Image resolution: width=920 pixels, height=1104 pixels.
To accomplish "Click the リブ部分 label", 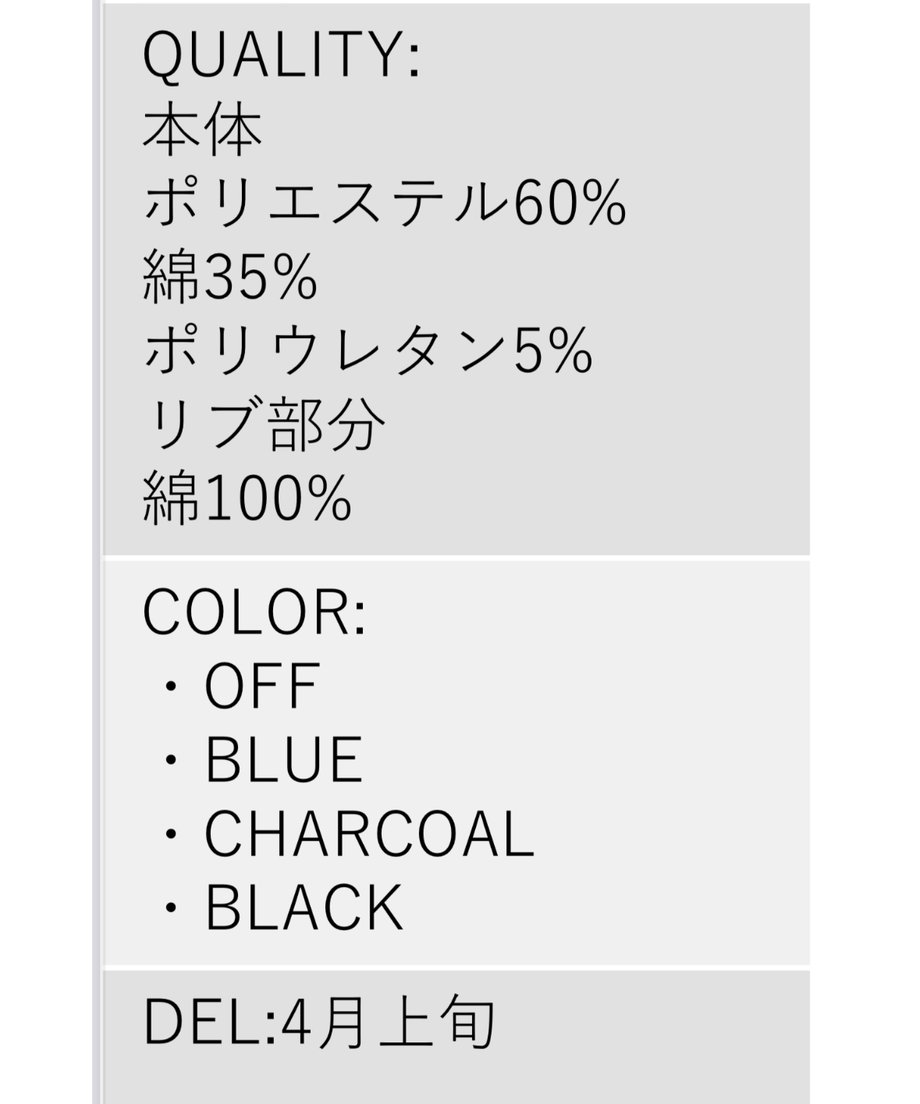I will point(264,424).
